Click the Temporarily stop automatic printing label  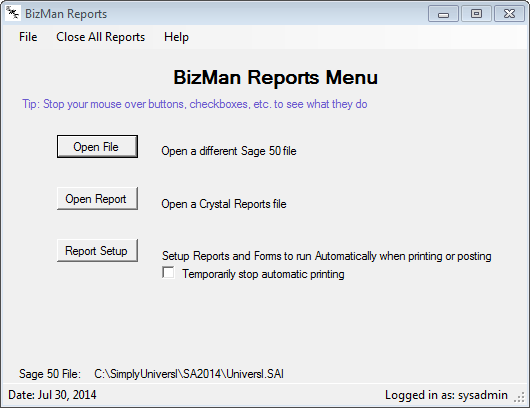(x=263, y=274)
